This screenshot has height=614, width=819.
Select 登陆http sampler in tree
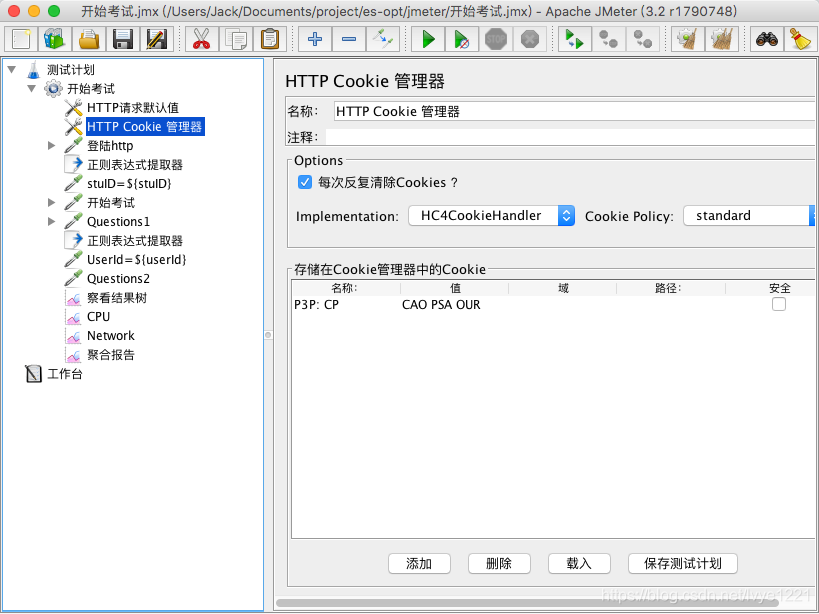click(x=110, y=145)
